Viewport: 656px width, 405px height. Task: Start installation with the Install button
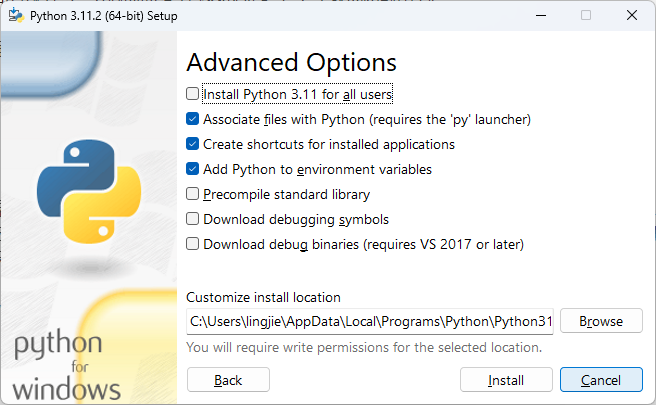pos(506,380)
